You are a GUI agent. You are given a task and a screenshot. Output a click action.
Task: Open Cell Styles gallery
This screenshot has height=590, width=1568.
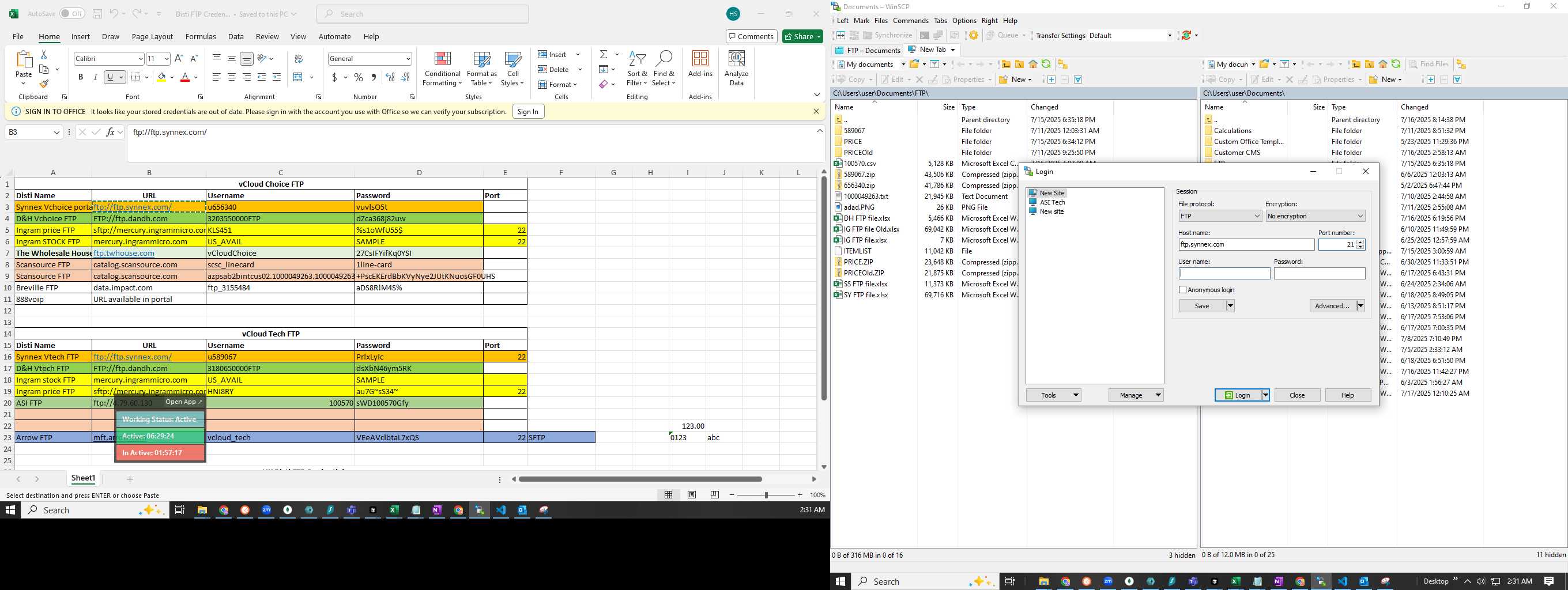513,68
